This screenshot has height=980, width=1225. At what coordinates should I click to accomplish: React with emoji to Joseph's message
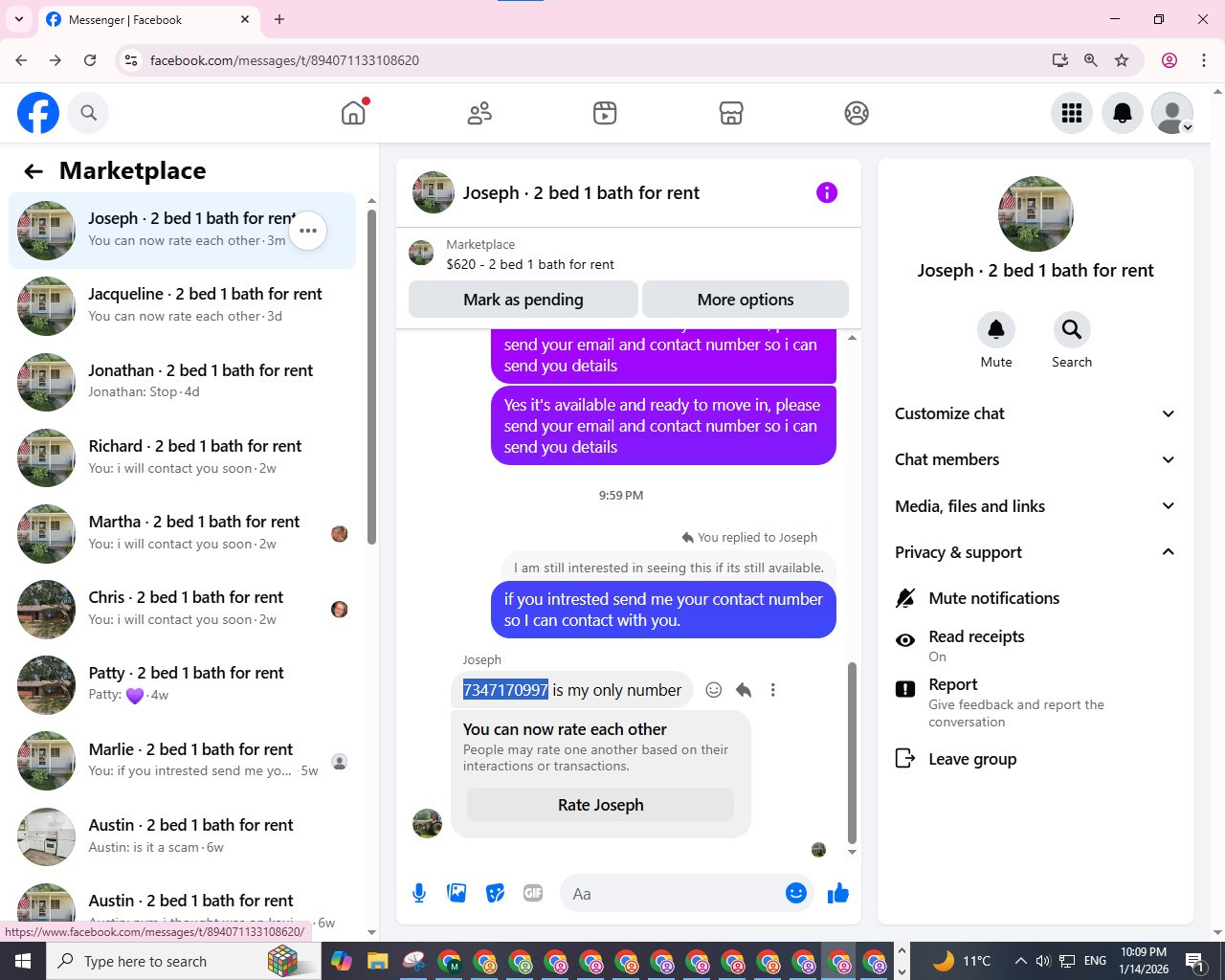point(714,690)
